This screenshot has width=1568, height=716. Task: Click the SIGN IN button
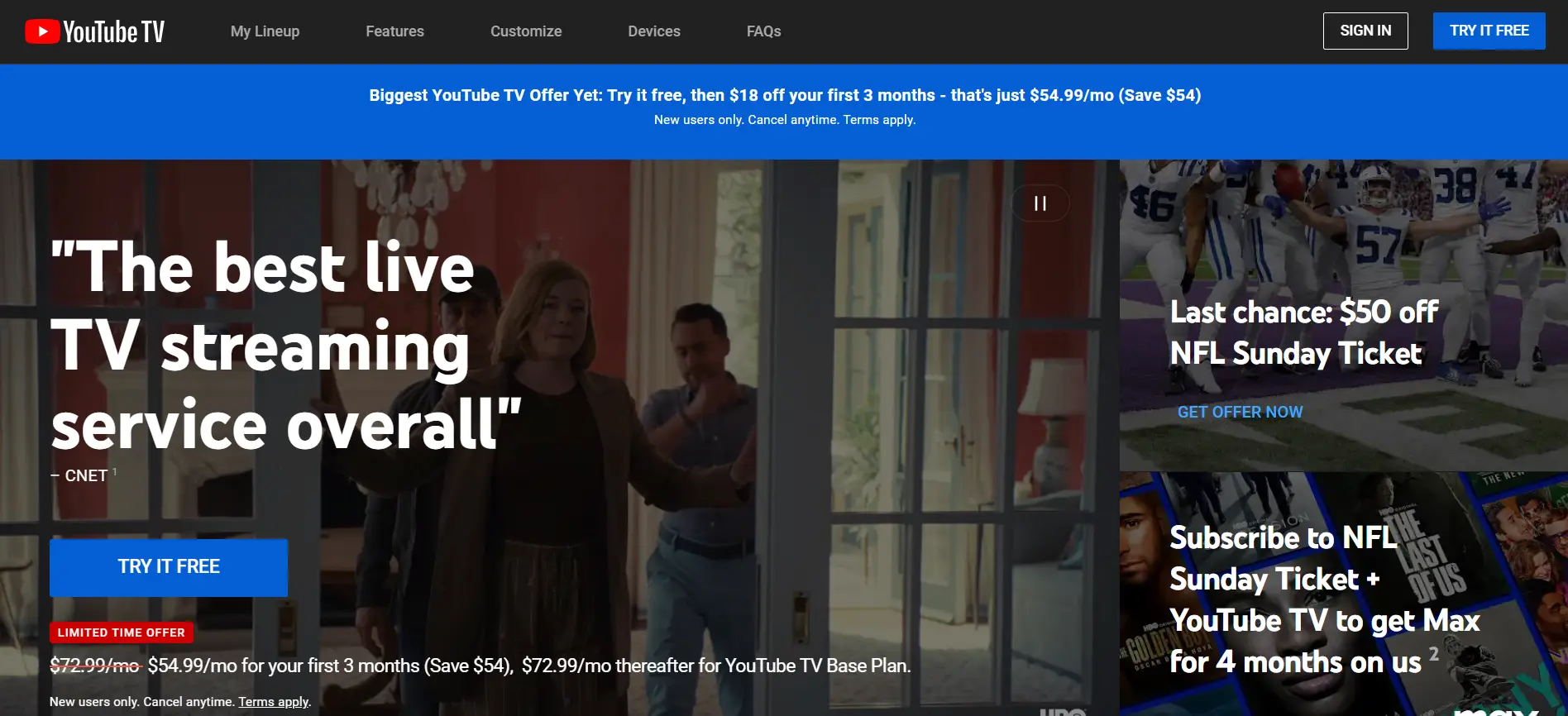pyautogui.click(x=1365, y=31)
